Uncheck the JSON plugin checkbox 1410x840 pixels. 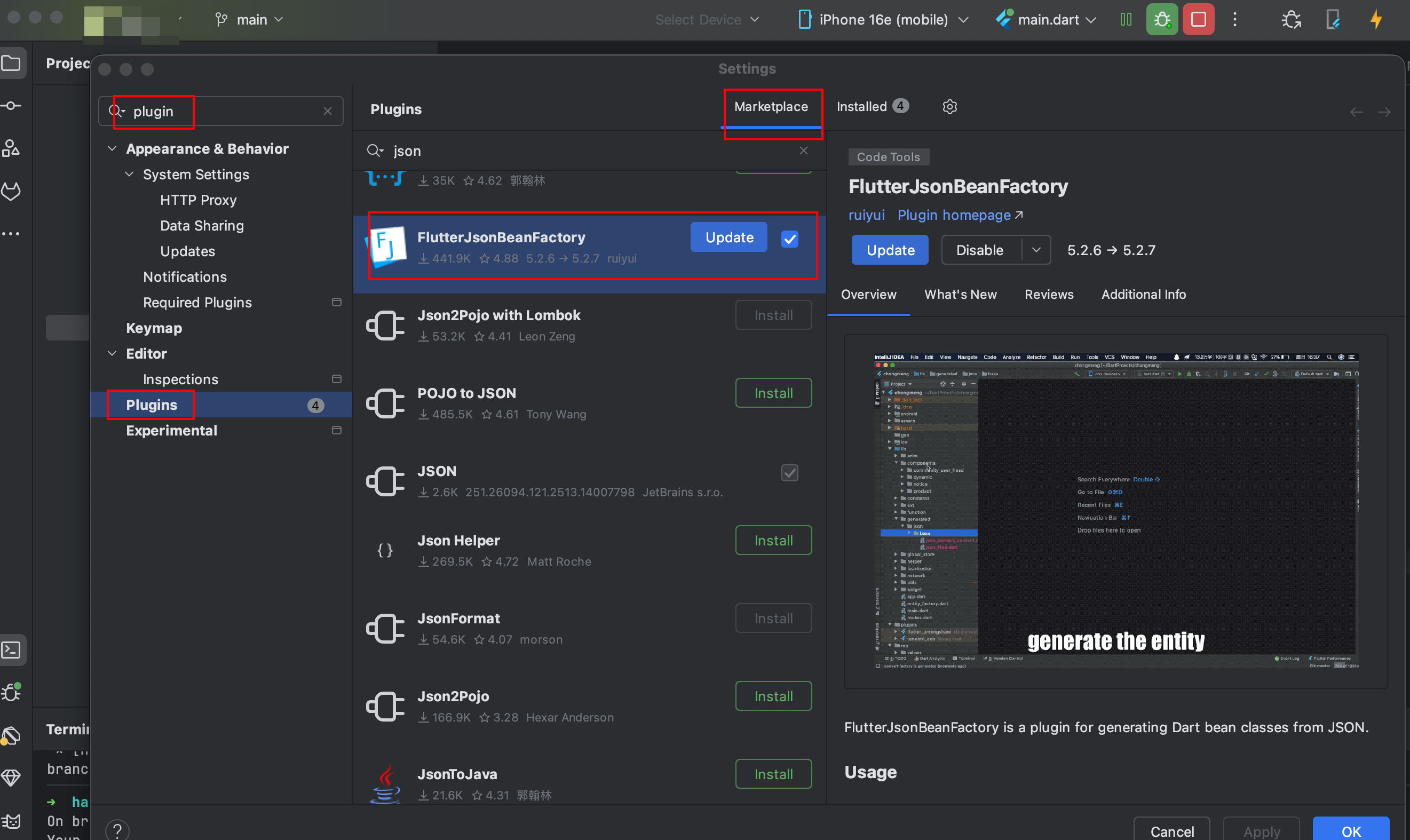click(x=790, y=473)
